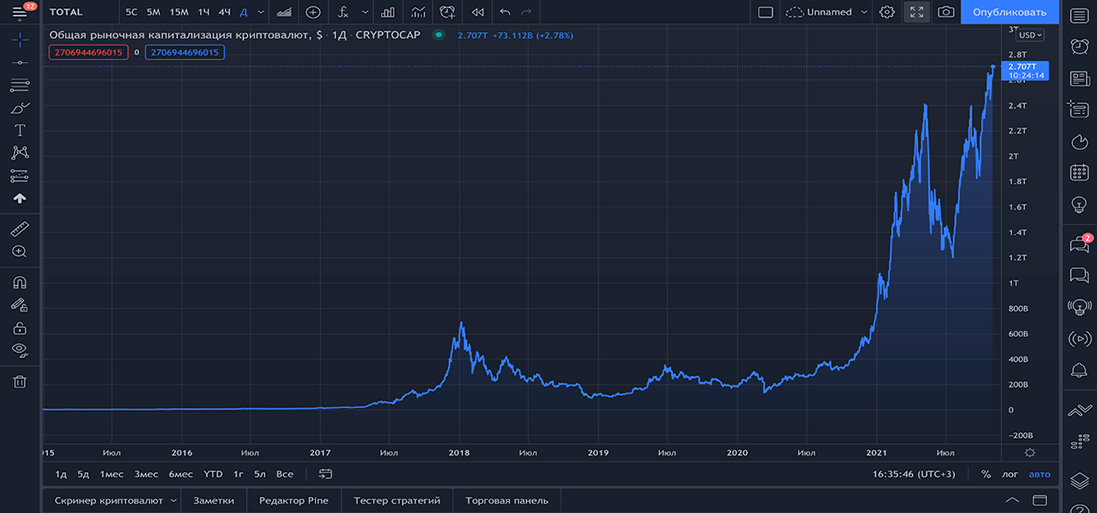Image resolution: width=1097 pixels, height=513 pixels.
Task: Toggle lock all drawing tools
Action: point(20,328)
